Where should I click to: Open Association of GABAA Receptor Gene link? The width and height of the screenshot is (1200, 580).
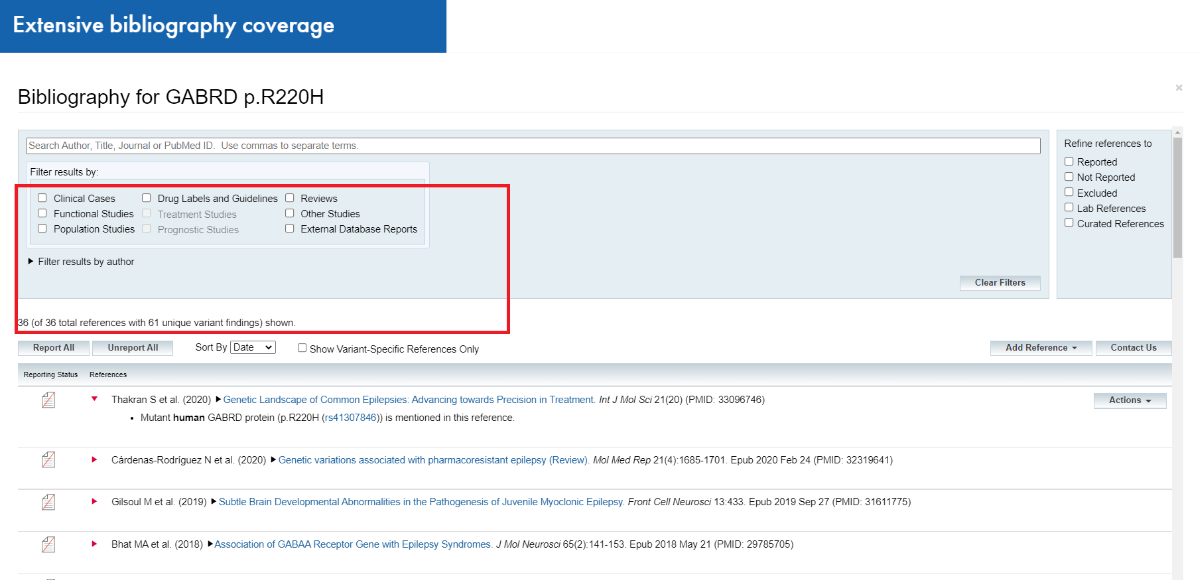click(353, 545)
